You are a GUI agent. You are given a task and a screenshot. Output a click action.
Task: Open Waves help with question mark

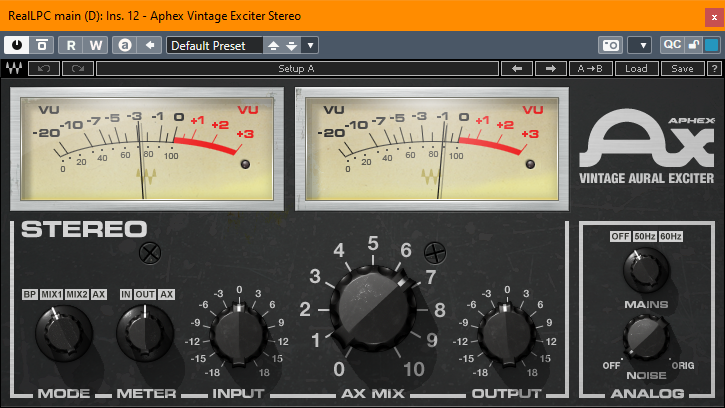tap(714, 68)
